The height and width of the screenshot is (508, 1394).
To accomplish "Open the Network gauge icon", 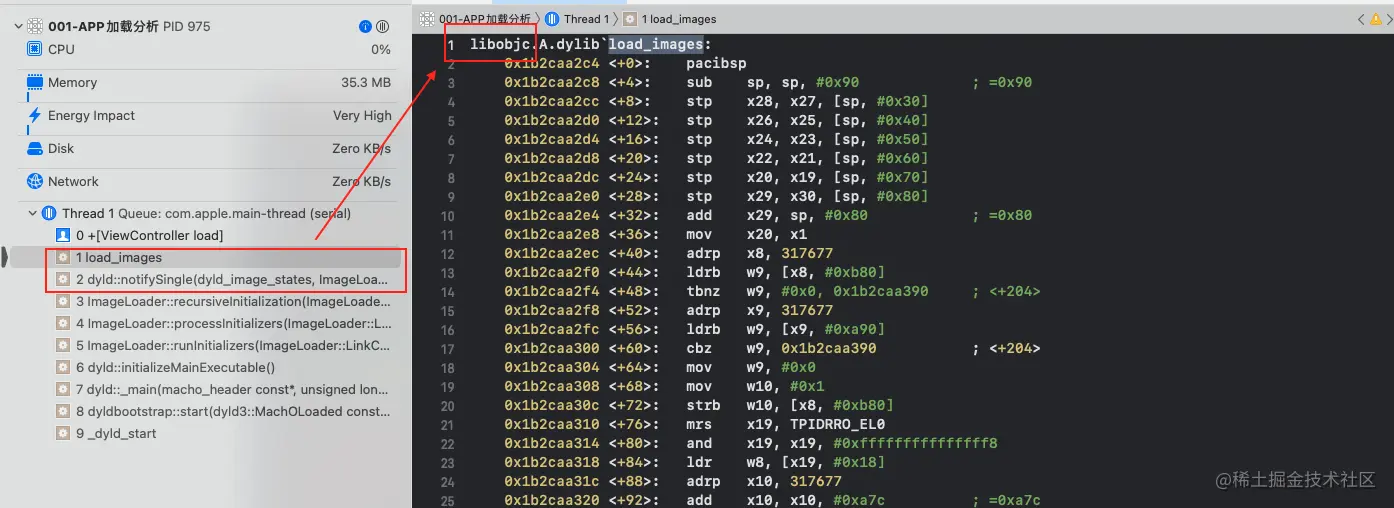I will coord(35,182).
